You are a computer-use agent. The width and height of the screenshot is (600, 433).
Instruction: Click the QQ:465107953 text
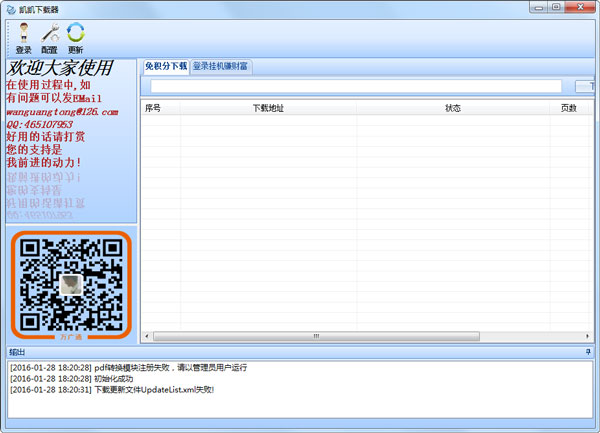39,124
